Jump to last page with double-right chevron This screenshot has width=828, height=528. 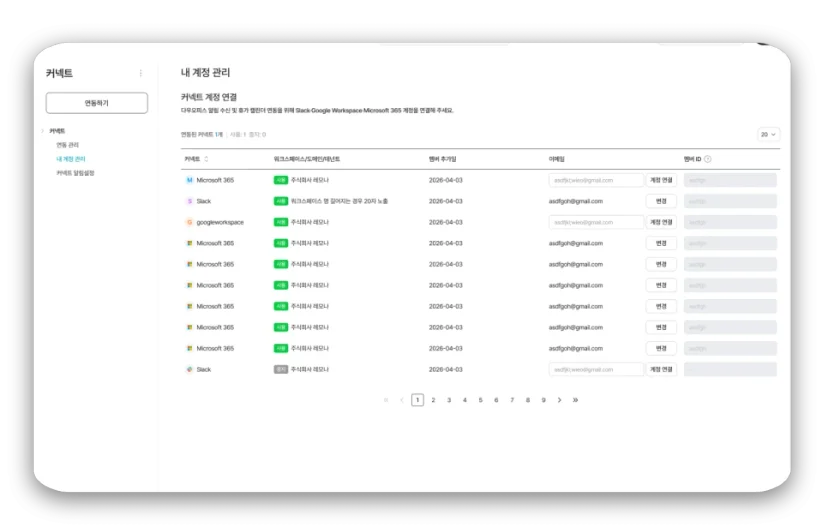[575, 400]
